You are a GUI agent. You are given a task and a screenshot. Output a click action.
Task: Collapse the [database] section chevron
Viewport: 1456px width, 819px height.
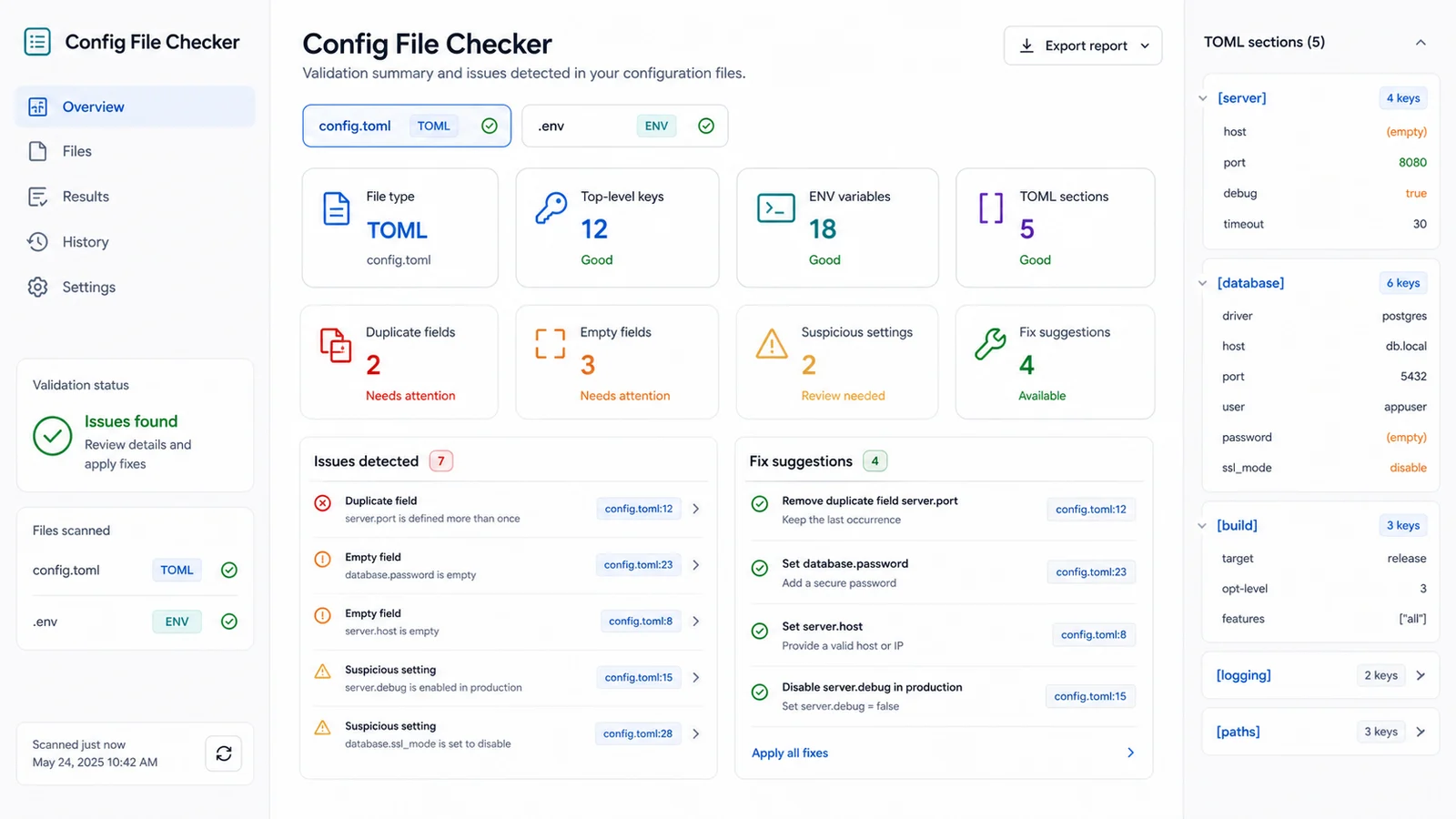pyautogui.click(x=1202, y=283)
